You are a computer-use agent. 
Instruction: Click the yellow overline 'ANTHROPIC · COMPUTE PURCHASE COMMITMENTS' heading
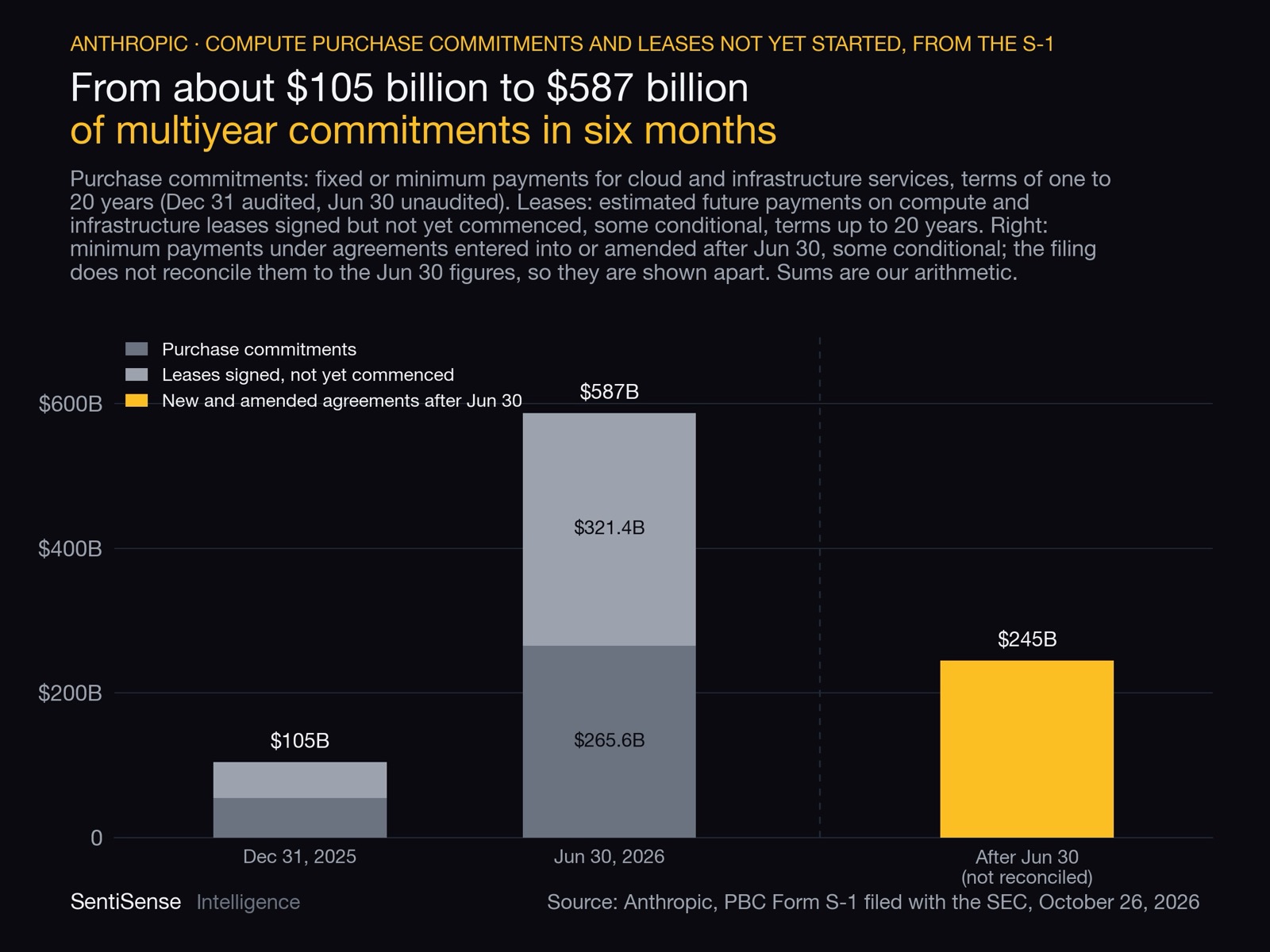tap(562, 44)
